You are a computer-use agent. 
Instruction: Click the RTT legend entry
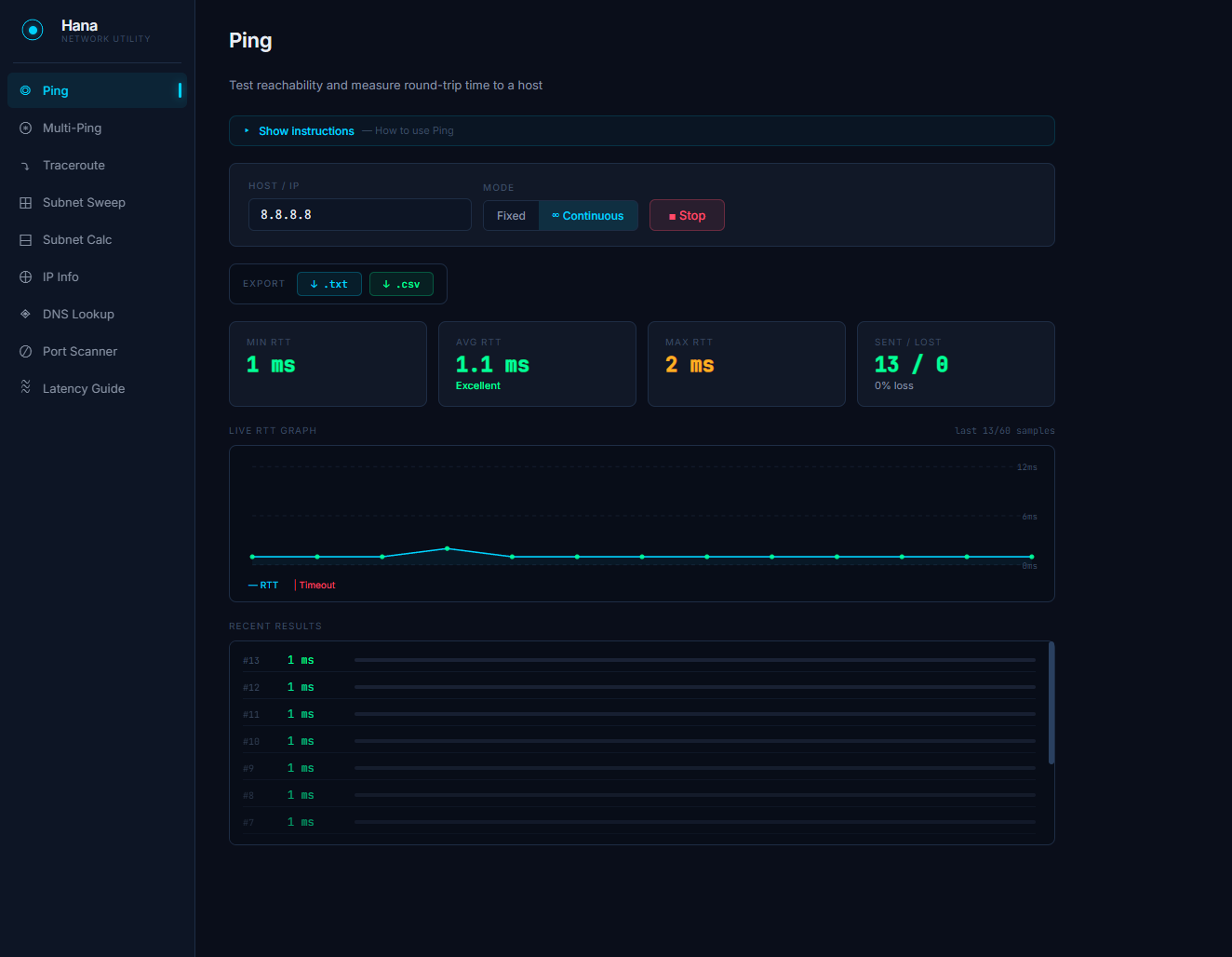click(x=263, y=585)
